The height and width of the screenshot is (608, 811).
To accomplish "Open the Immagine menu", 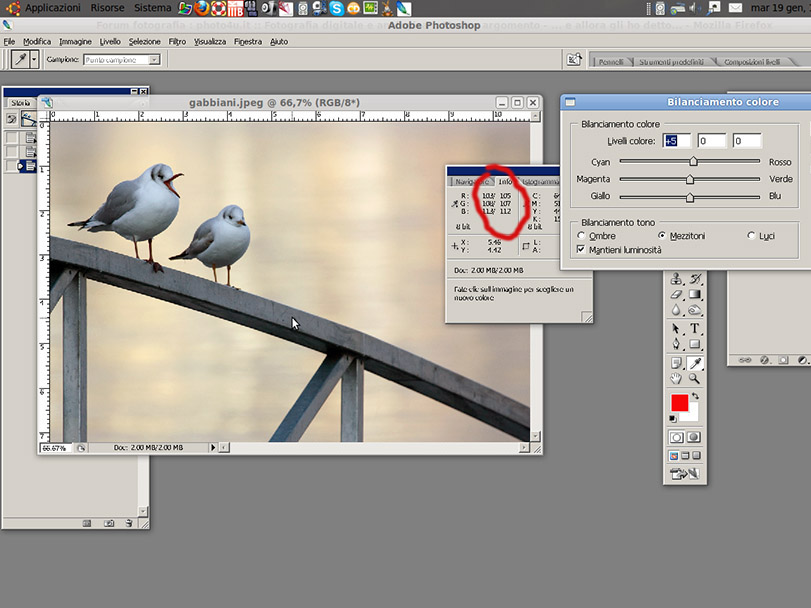I will coord(75,42).
